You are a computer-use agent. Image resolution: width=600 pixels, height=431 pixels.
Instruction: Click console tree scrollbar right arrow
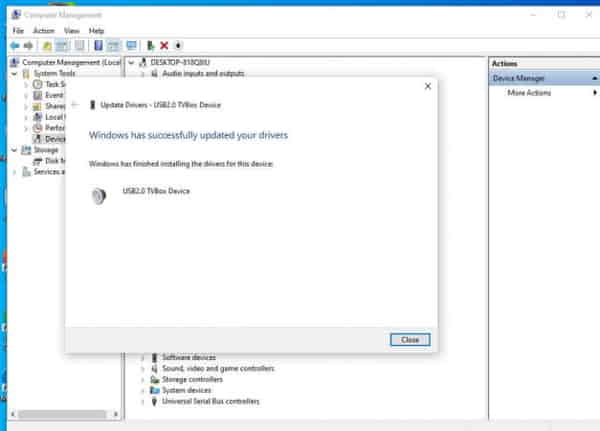pyautogui.click(x=116, y=414)
